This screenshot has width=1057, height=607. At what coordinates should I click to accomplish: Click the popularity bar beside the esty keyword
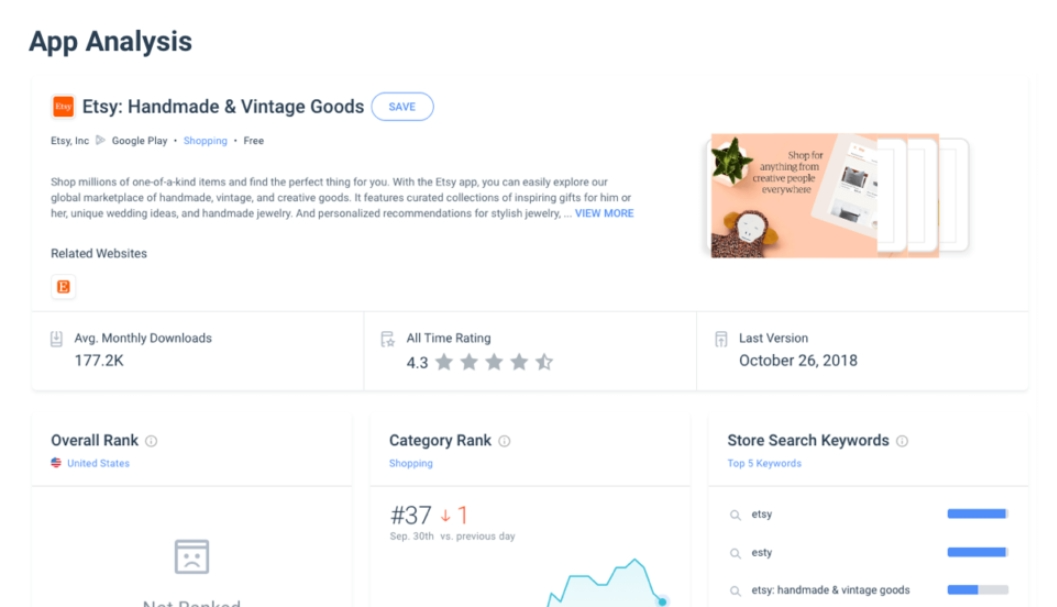[x=976, y=550]
